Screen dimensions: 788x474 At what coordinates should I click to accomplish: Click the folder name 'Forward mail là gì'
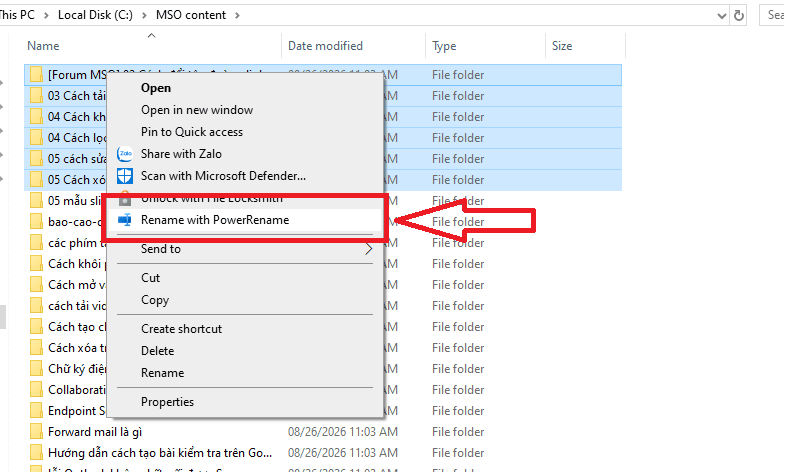(95, 432)
